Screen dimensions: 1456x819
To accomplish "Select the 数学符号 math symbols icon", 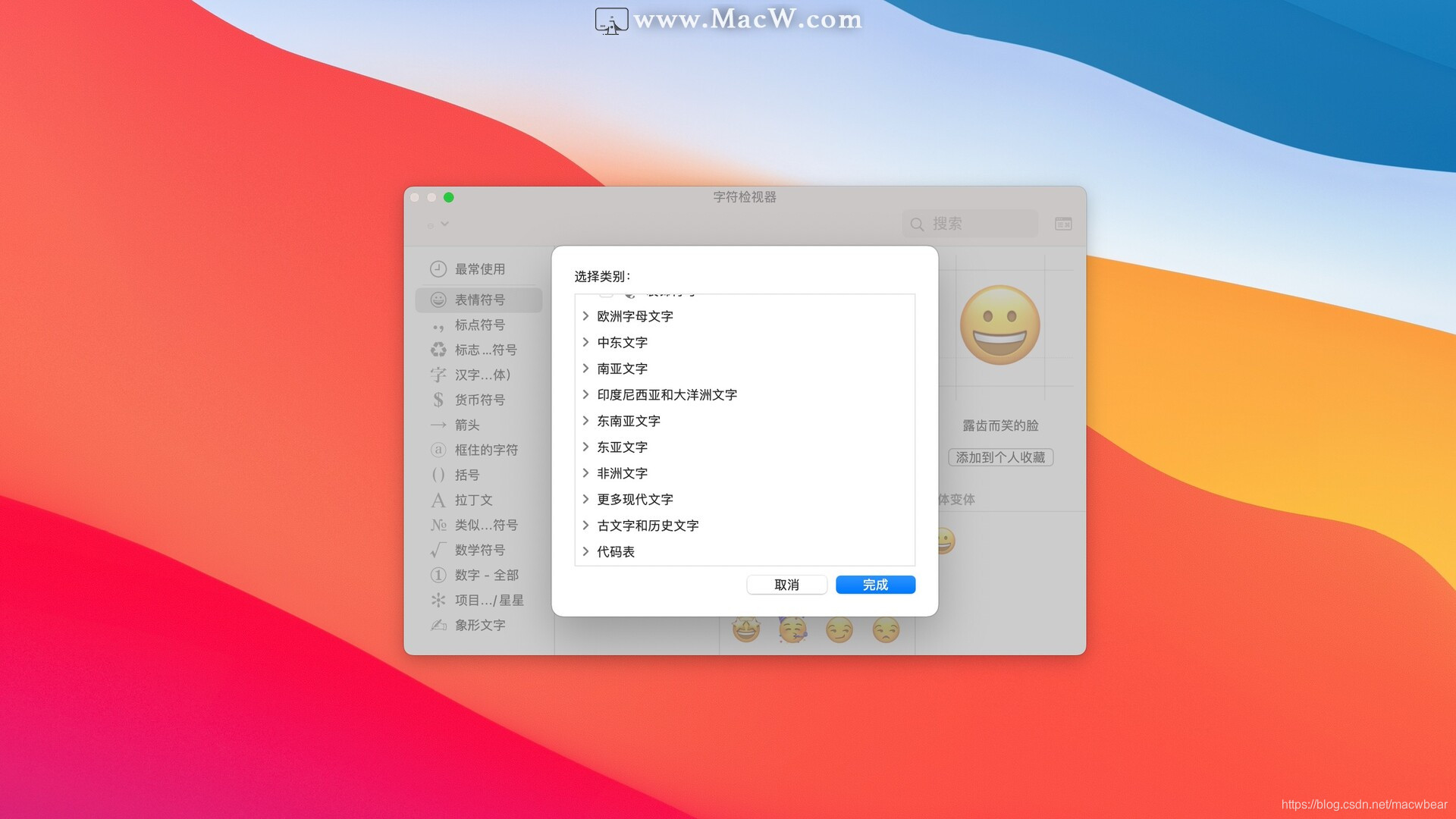I will 438,550.
